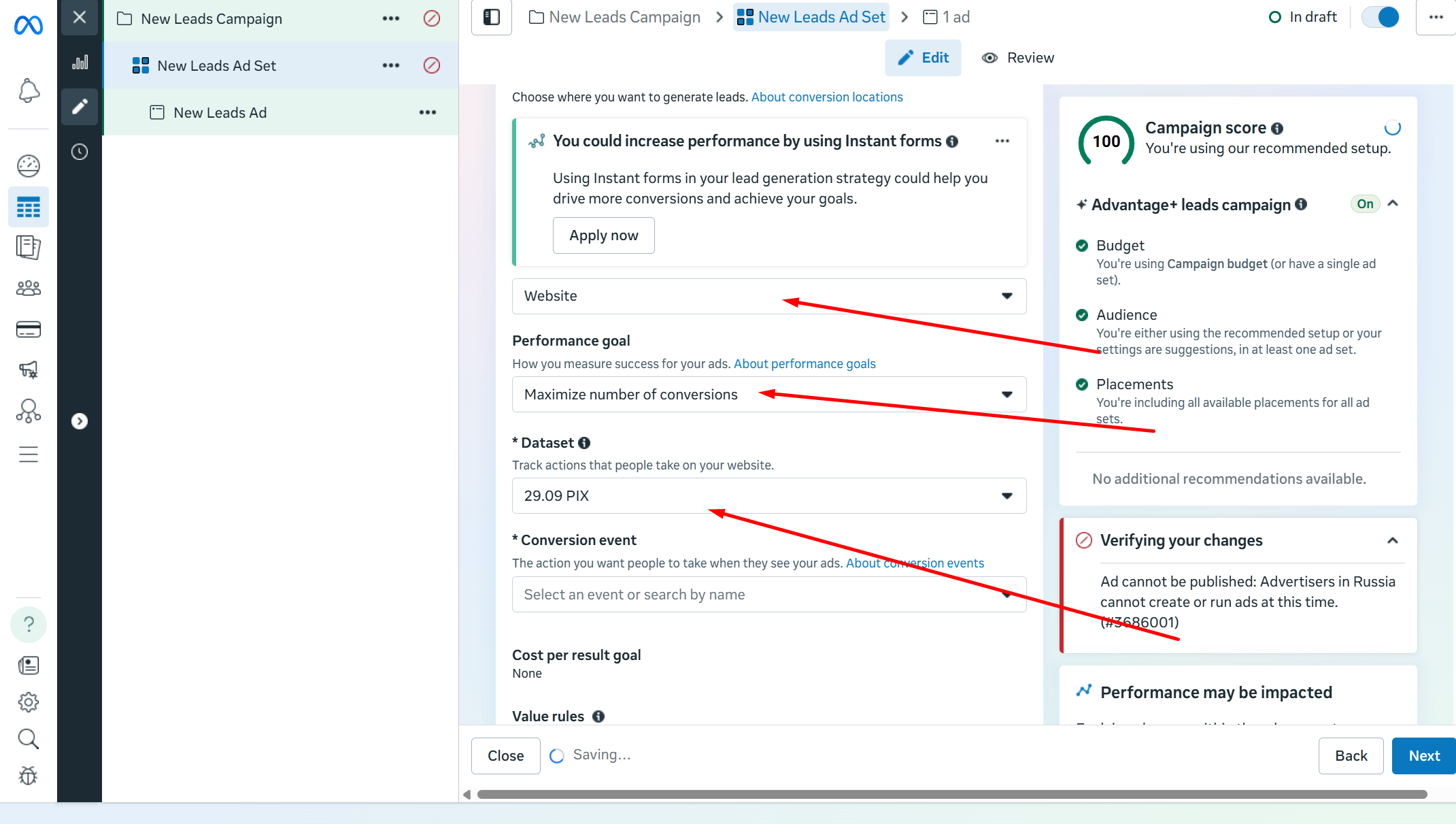Click Next button
This screenshot has height=824, width=1456.
[x=1424, y=756]
